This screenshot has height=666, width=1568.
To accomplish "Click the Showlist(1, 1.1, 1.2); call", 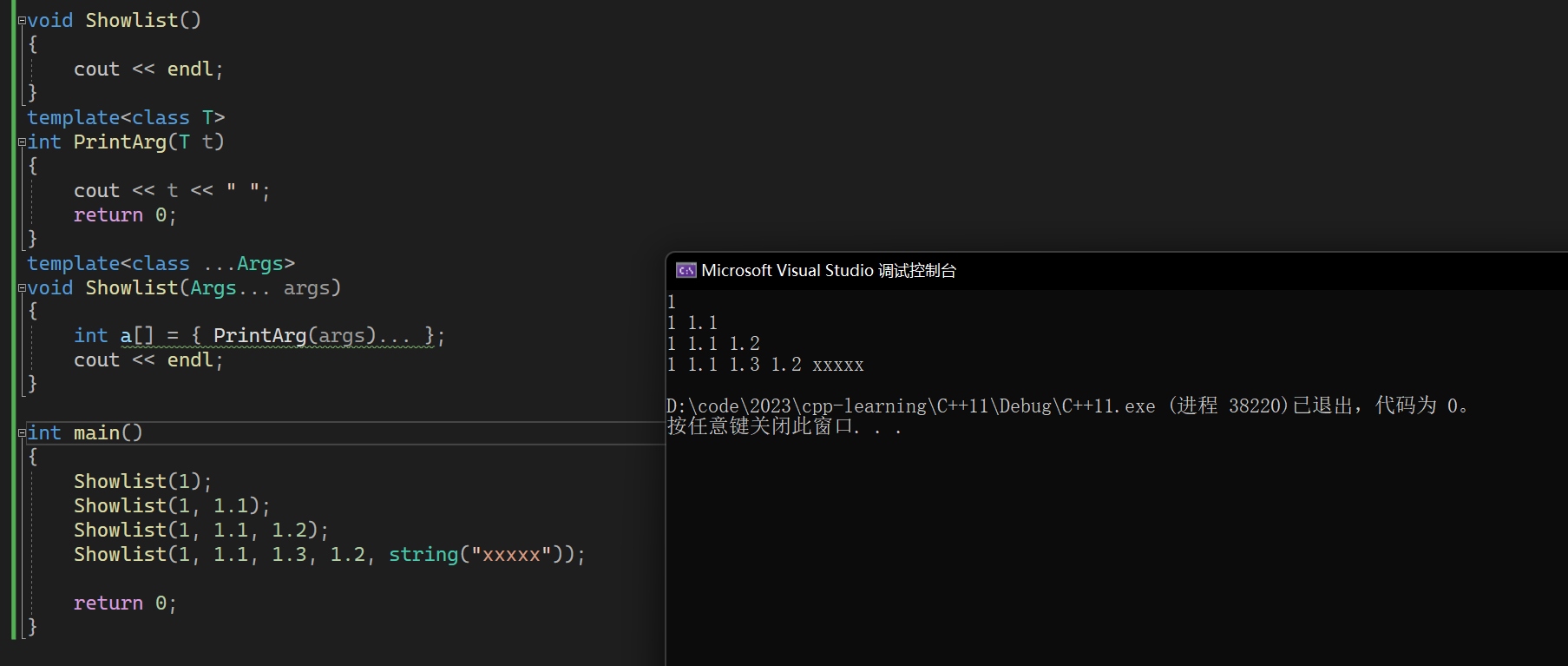I will (x=201, y=531).
